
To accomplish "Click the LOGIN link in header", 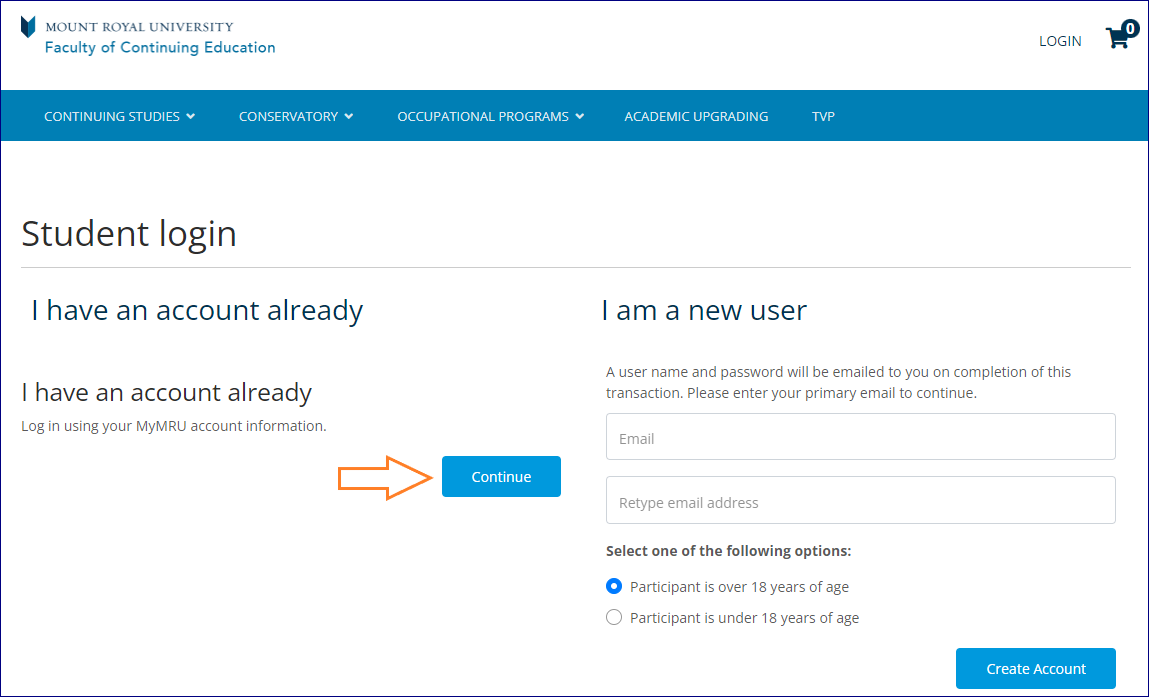I will pos(1060,41).
